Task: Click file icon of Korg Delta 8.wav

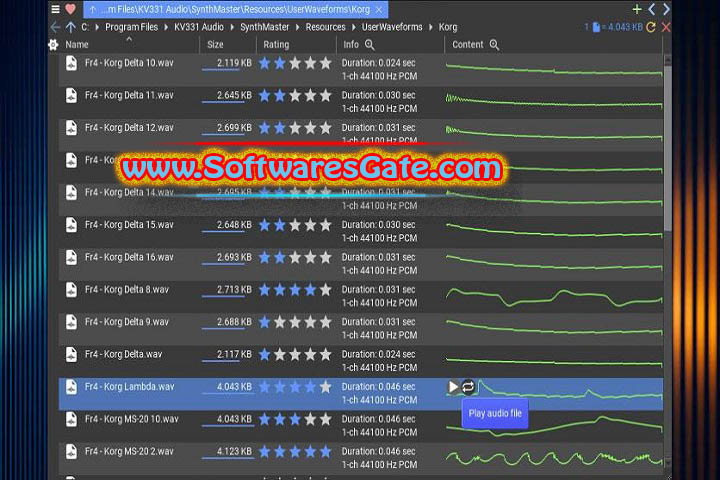Action: click(71, 290)
